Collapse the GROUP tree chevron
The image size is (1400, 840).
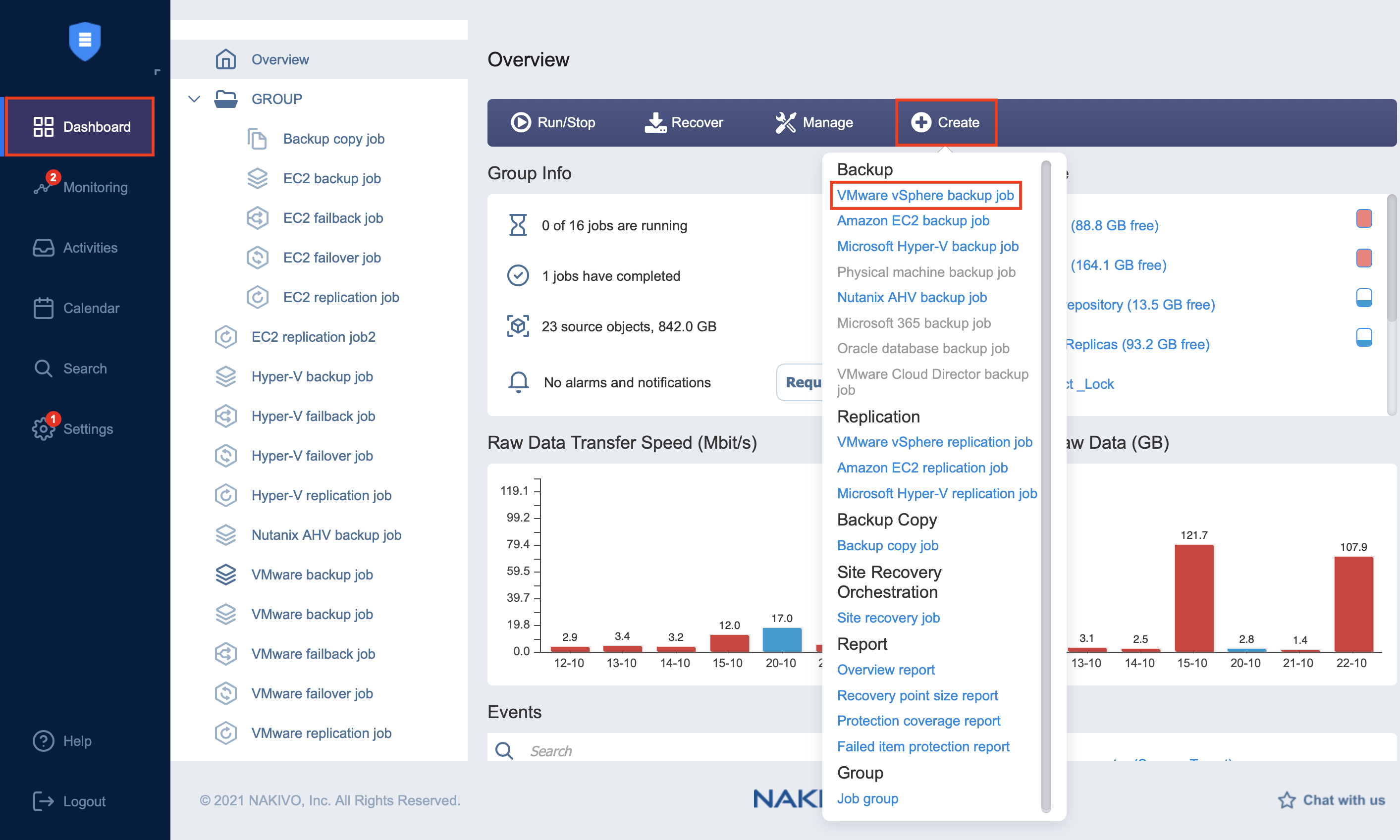pyautogui.click(x=194, y=99)
